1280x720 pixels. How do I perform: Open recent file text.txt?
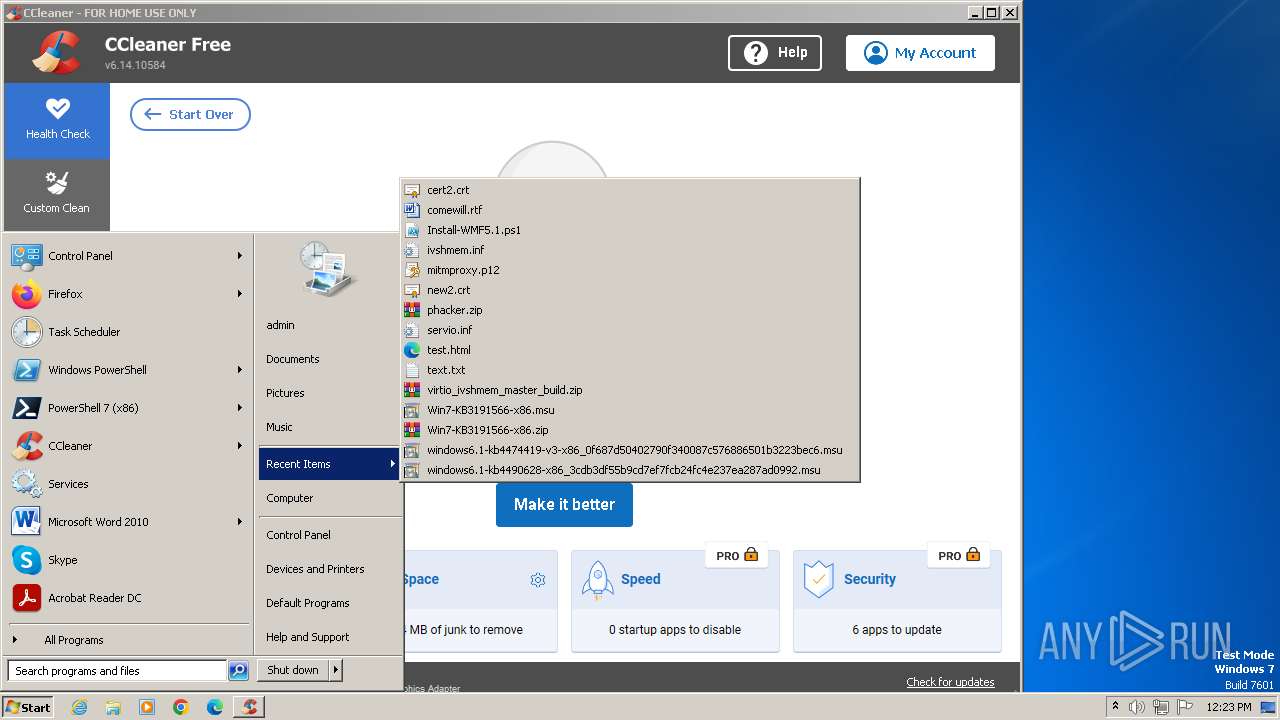[x=630, y=370]
